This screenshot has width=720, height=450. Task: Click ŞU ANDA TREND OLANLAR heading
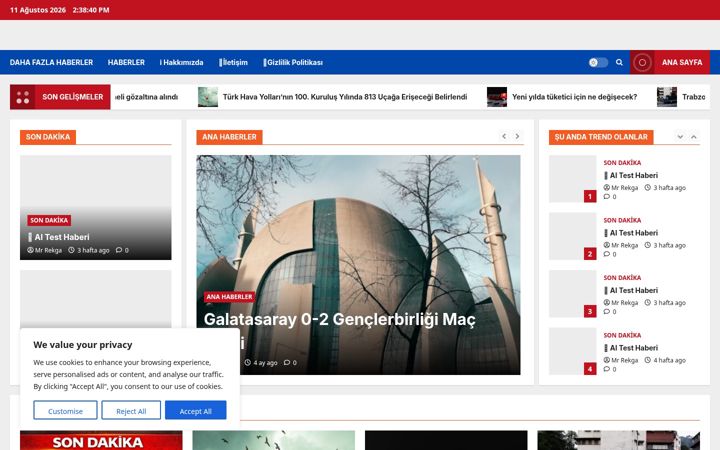point(601,137)
